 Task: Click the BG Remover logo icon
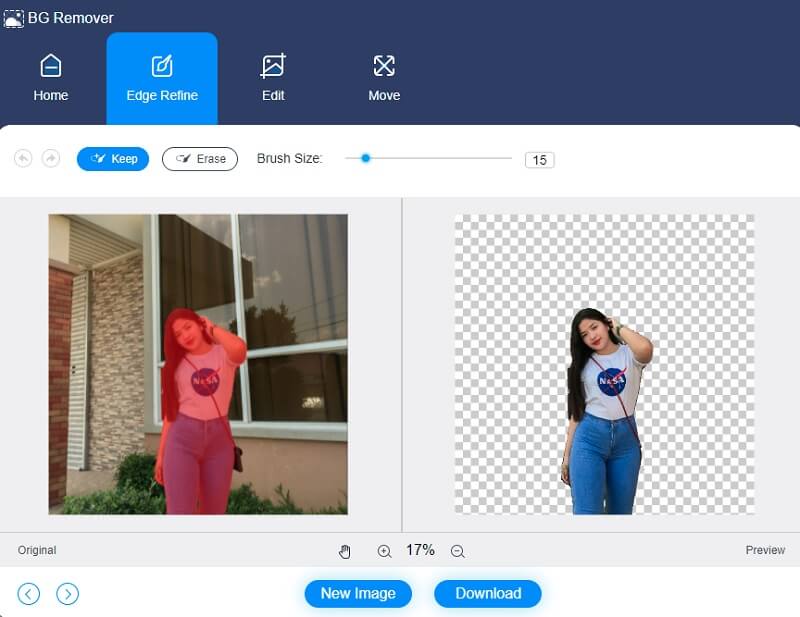[x=14, y=18]
